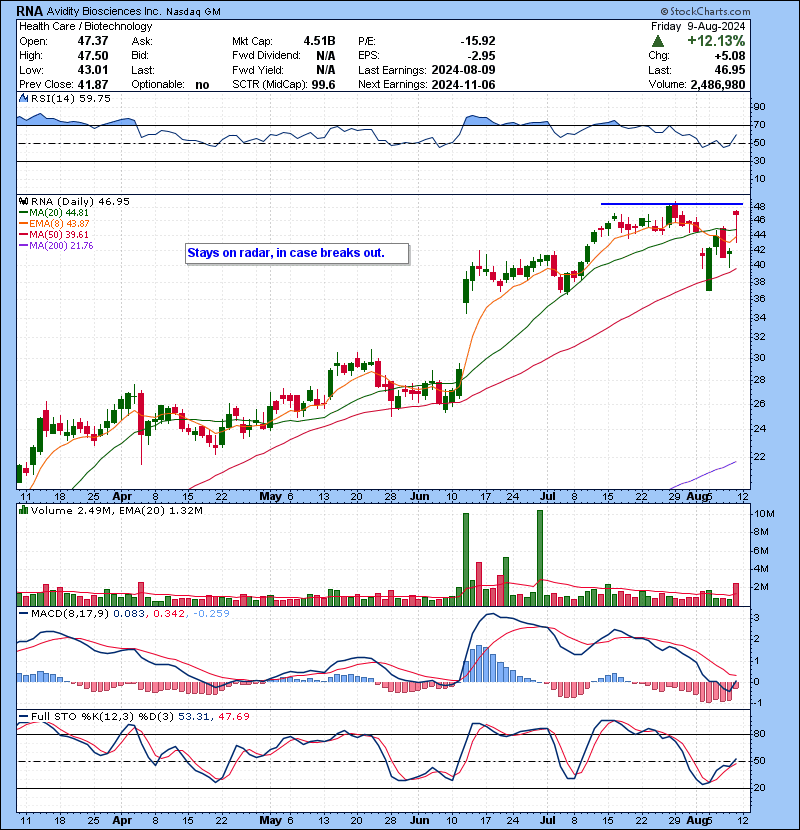This screenshot has height=830, width=800.
Task: Select the Open value 47.37
Action: click(x=93, y=41)
